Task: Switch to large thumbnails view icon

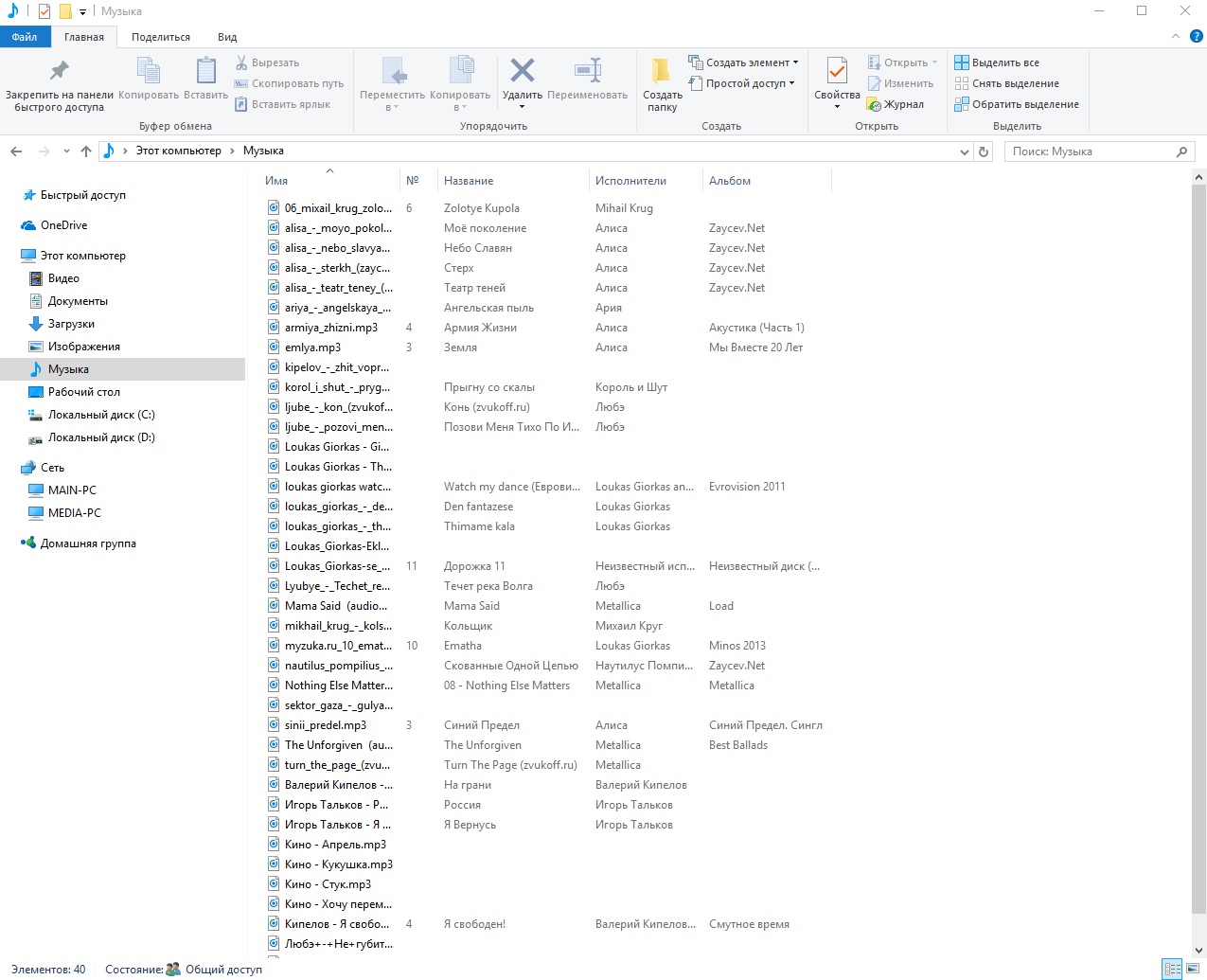Action: pos(1193,969)
